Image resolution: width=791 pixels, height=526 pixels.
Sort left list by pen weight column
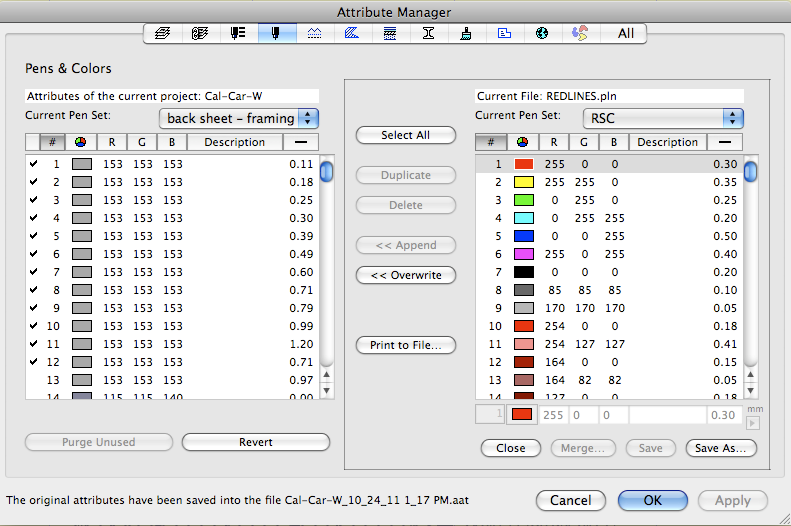[x=301, y=142]
